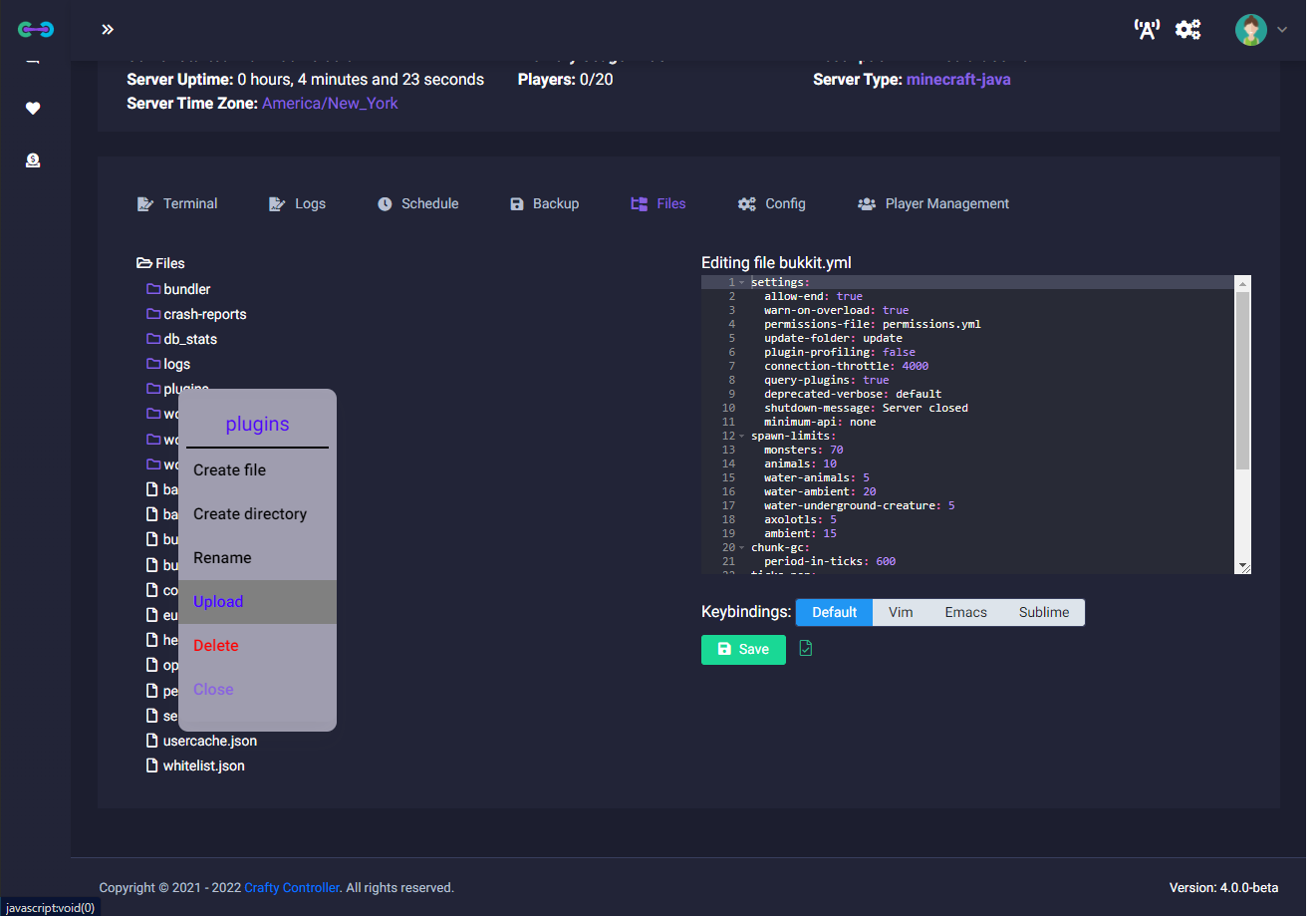Click the file check icon beside Save
Screen dimensions: 1316x917
coord(806,649)
